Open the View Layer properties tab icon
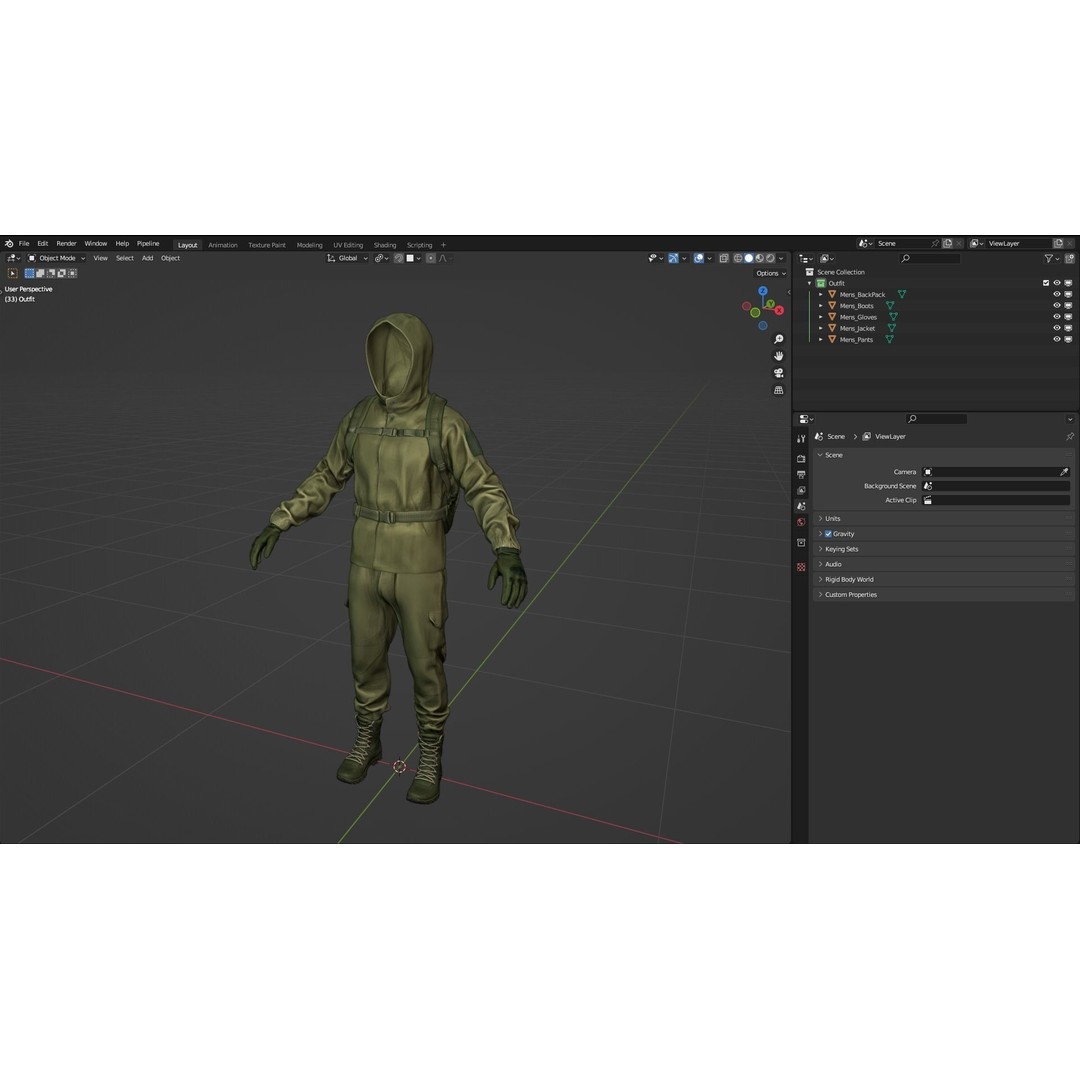Screen dimensions: 1080x1080 click(x=801, y=490)
